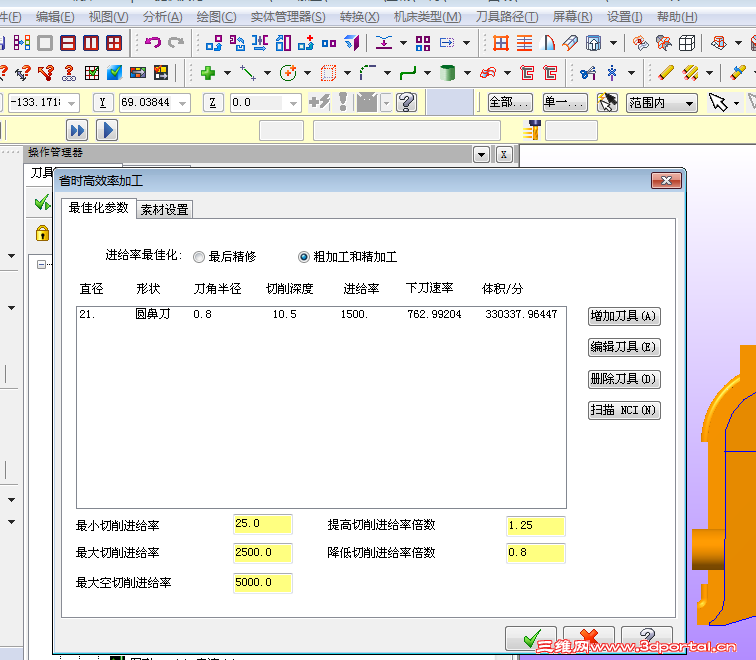Image resolution: width=756 pixels, height=660 pixels.
Task: Close the operations manager panel with X
Action: click(504, 155)
